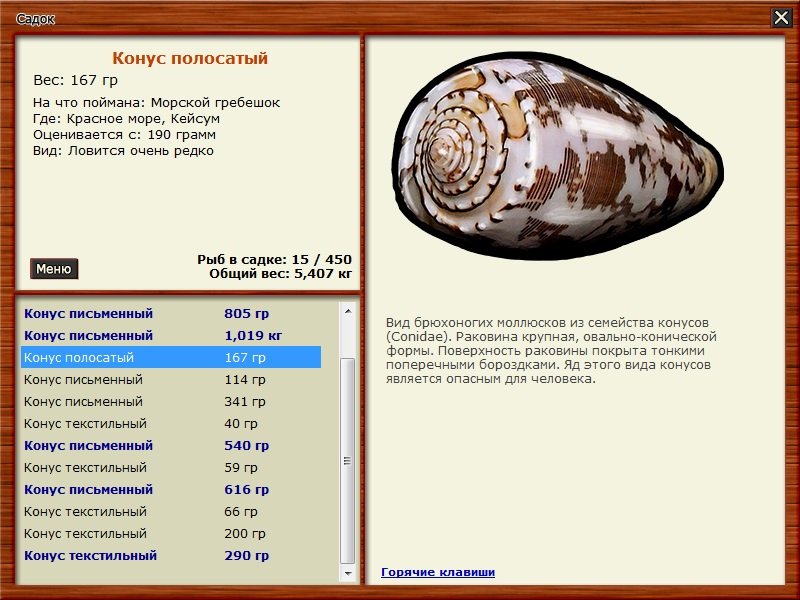Viewport: 800px width, 600px height.
Task: Click Общий вес: 5,407 кг text
Action: (281, 273)
